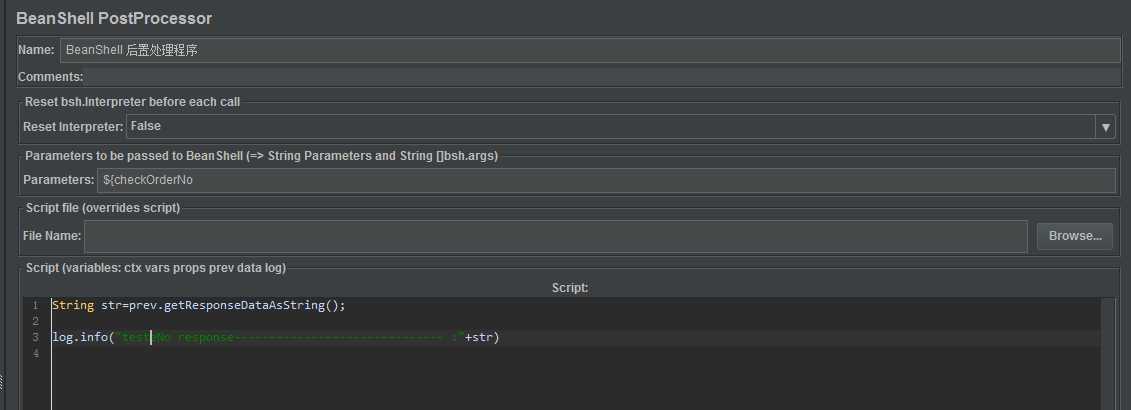1131x410 pixels.
Task: Click the Parameters field containing ${checkOrderNo
Action: [606, 180]
